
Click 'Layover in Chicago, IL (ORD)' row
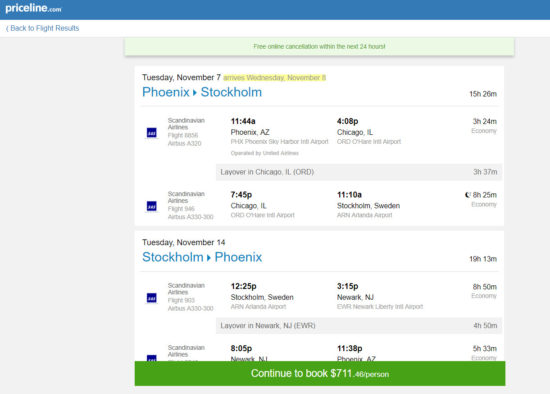359,172
